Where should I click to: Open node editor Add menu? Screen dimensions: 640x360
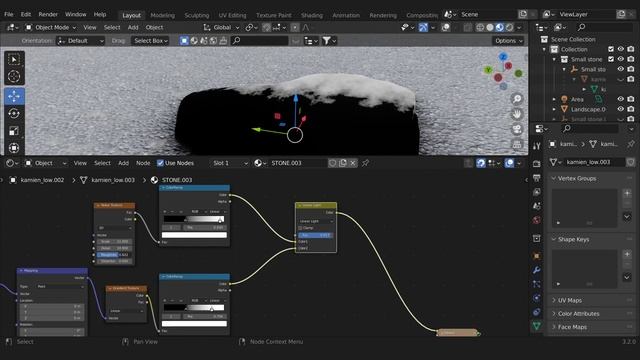click(x=123, y=163)
